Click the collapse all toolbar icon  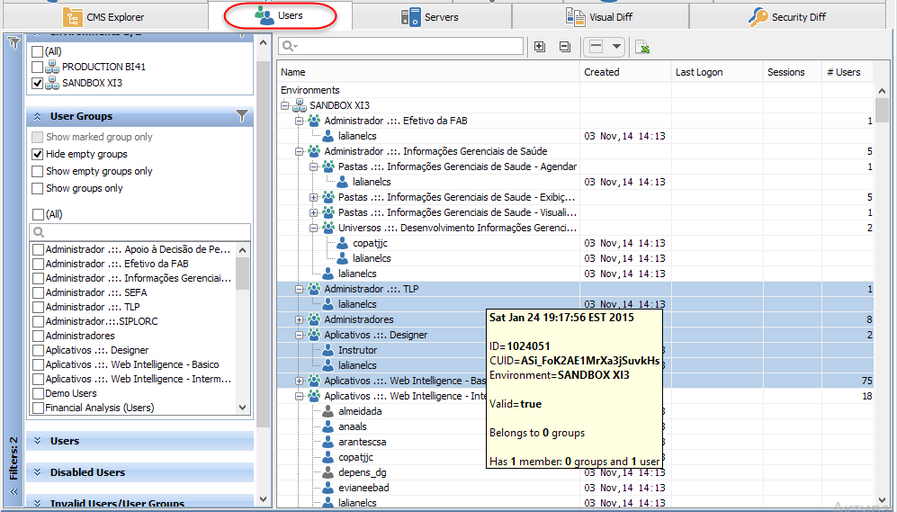click(565, 47)
